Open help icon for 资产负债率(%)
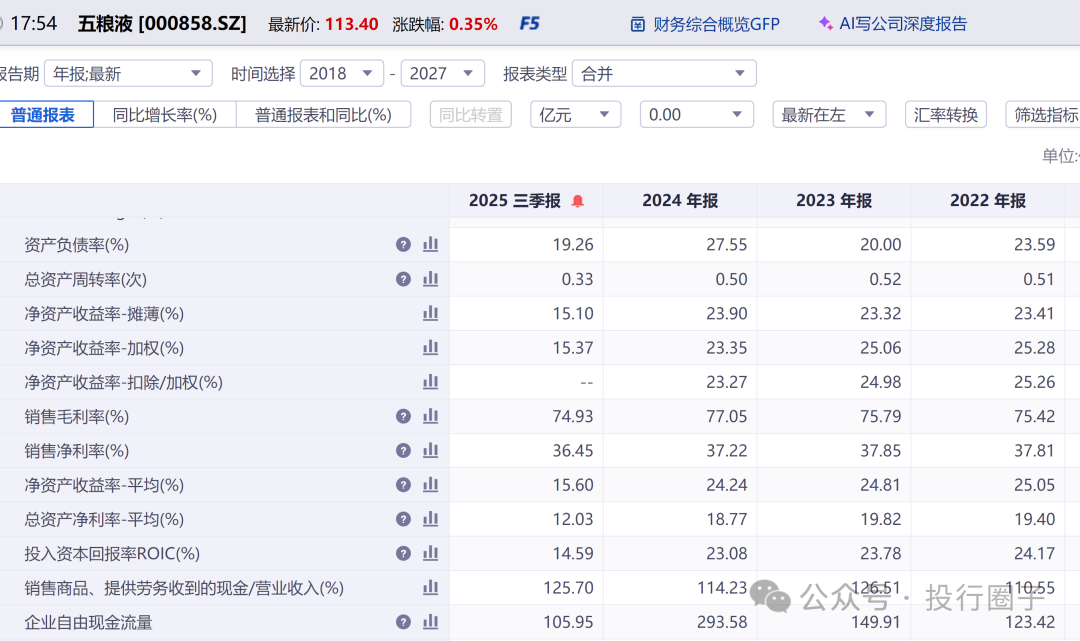The width and height of the screenshot is (1080, 641). coord(403,244)
